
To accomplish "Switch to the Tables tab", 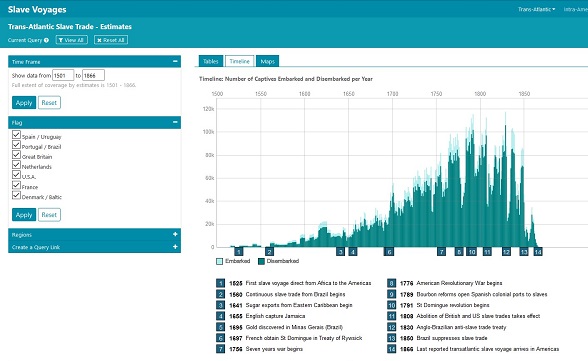I will (211, 61).
